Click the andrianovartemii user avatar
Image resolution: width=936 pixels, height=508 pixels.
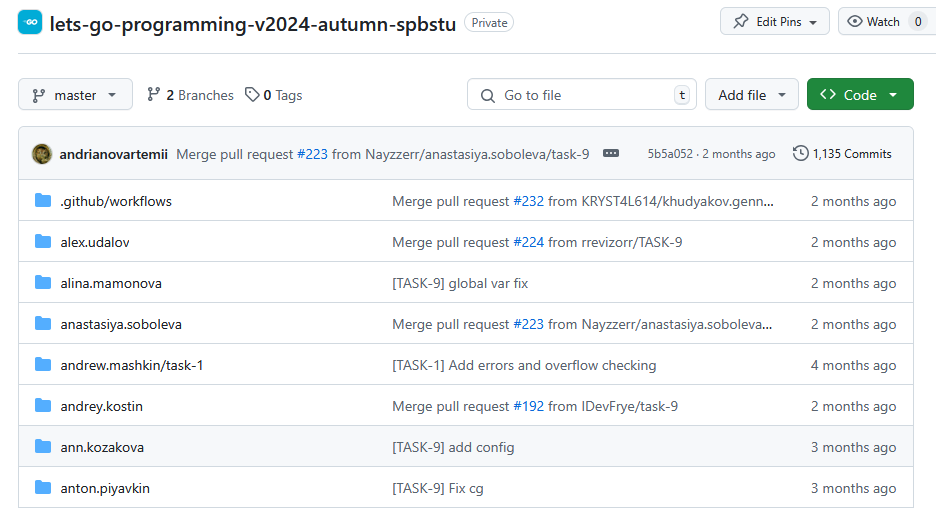(42, 154)
